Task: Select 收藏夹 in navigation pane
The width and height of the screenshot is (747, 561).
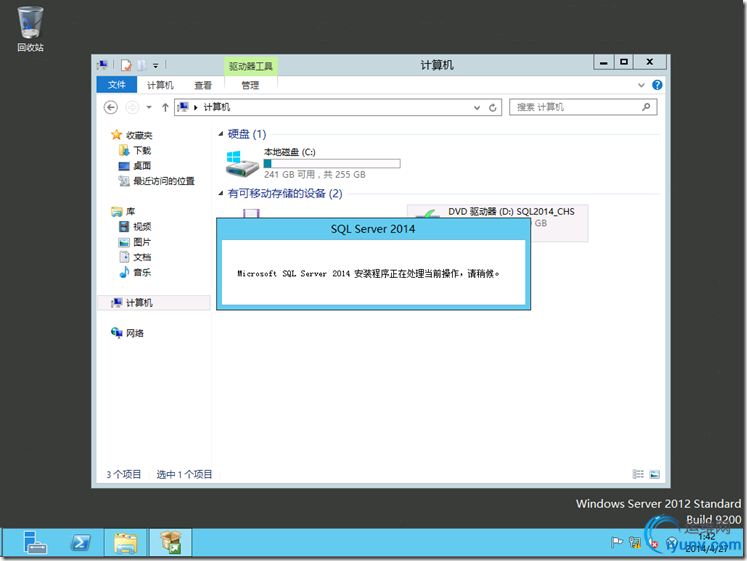Action: pyautogui.click(x=132, y=135)
